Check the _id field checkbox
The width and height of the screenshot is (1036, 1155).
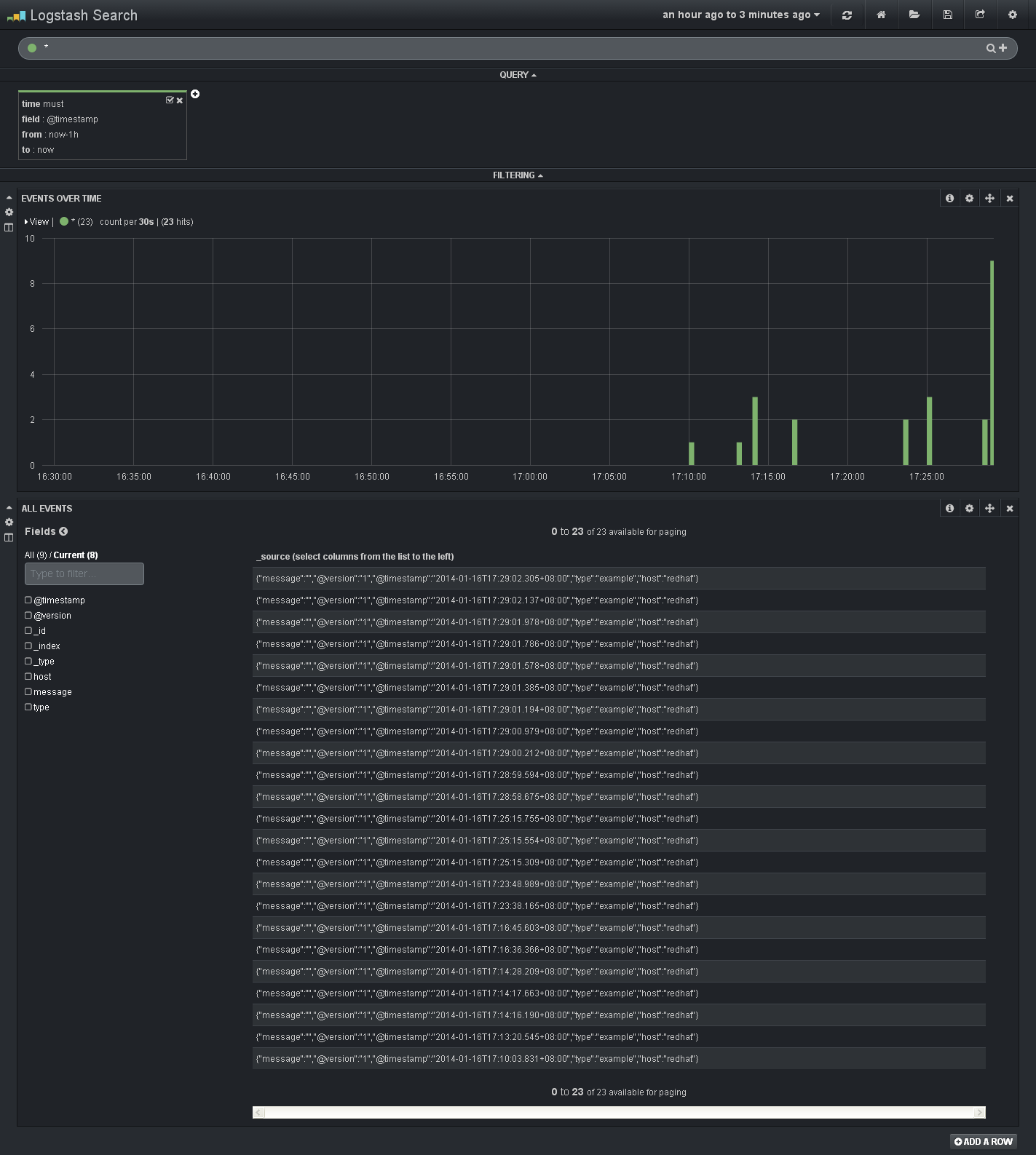click(x=28, y=630)
